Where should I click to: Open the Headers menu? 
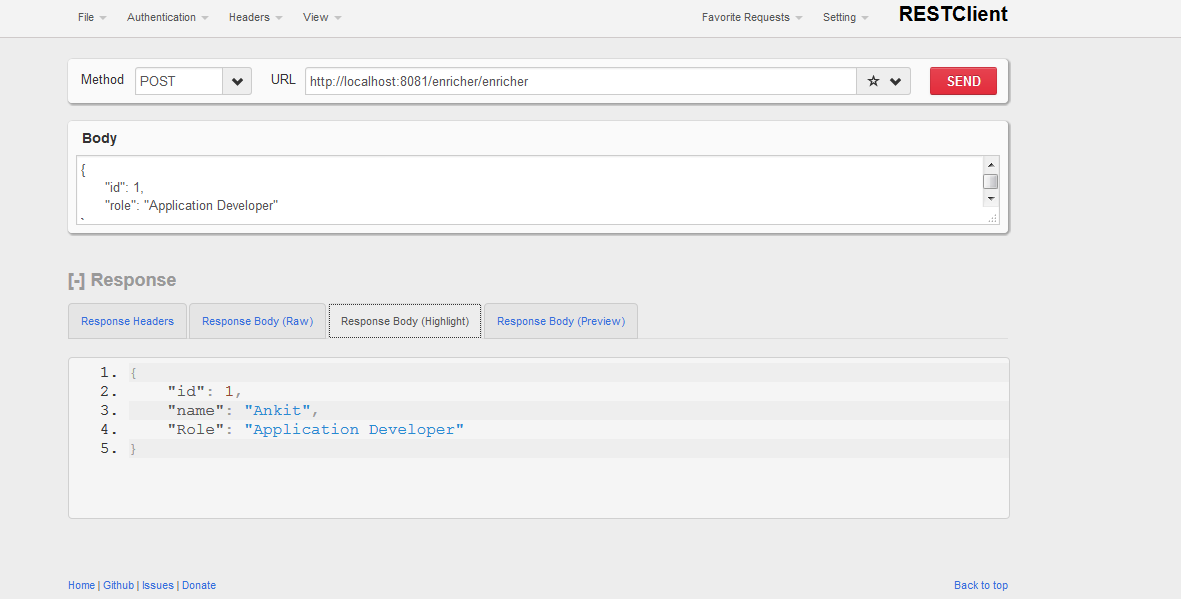[255, 17]
